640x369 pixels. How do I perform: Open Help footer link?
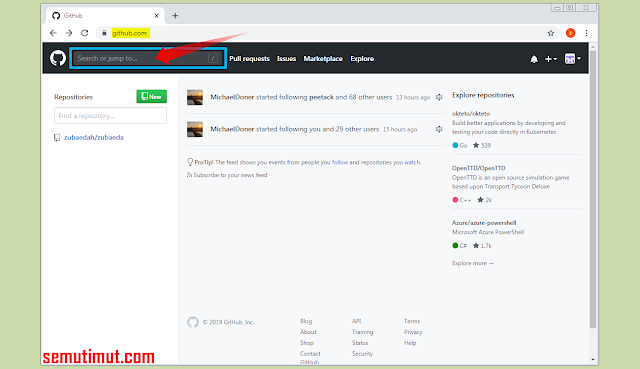pyautogui.click(x=410, y=343)
